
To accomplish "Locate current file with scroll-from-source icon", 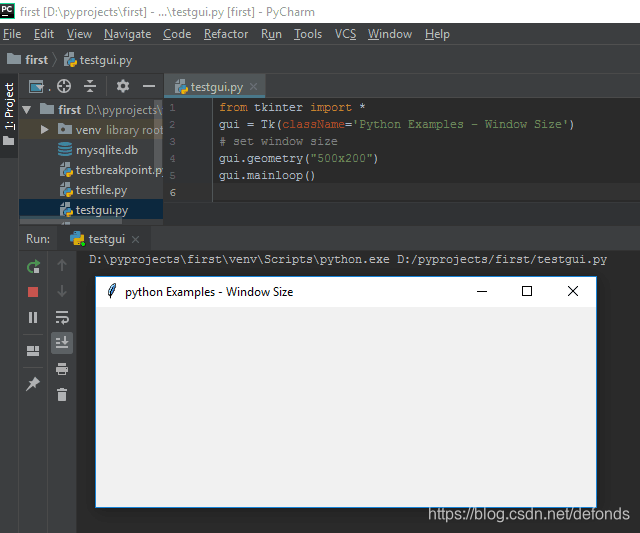I will pyautogui.click(x=64, y=86).
